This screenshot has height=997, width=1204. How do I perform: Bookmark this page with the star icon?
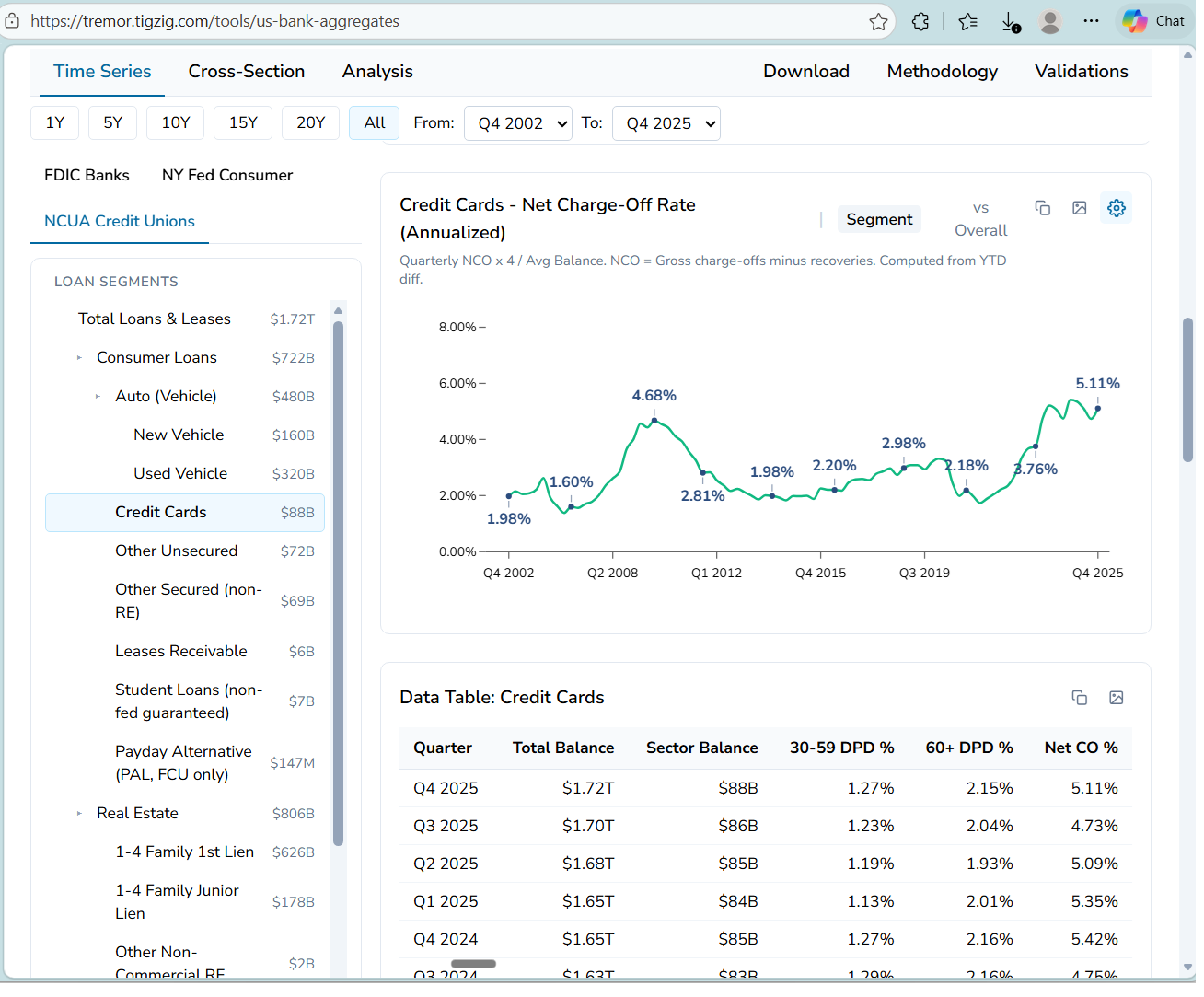pos(879,21)
